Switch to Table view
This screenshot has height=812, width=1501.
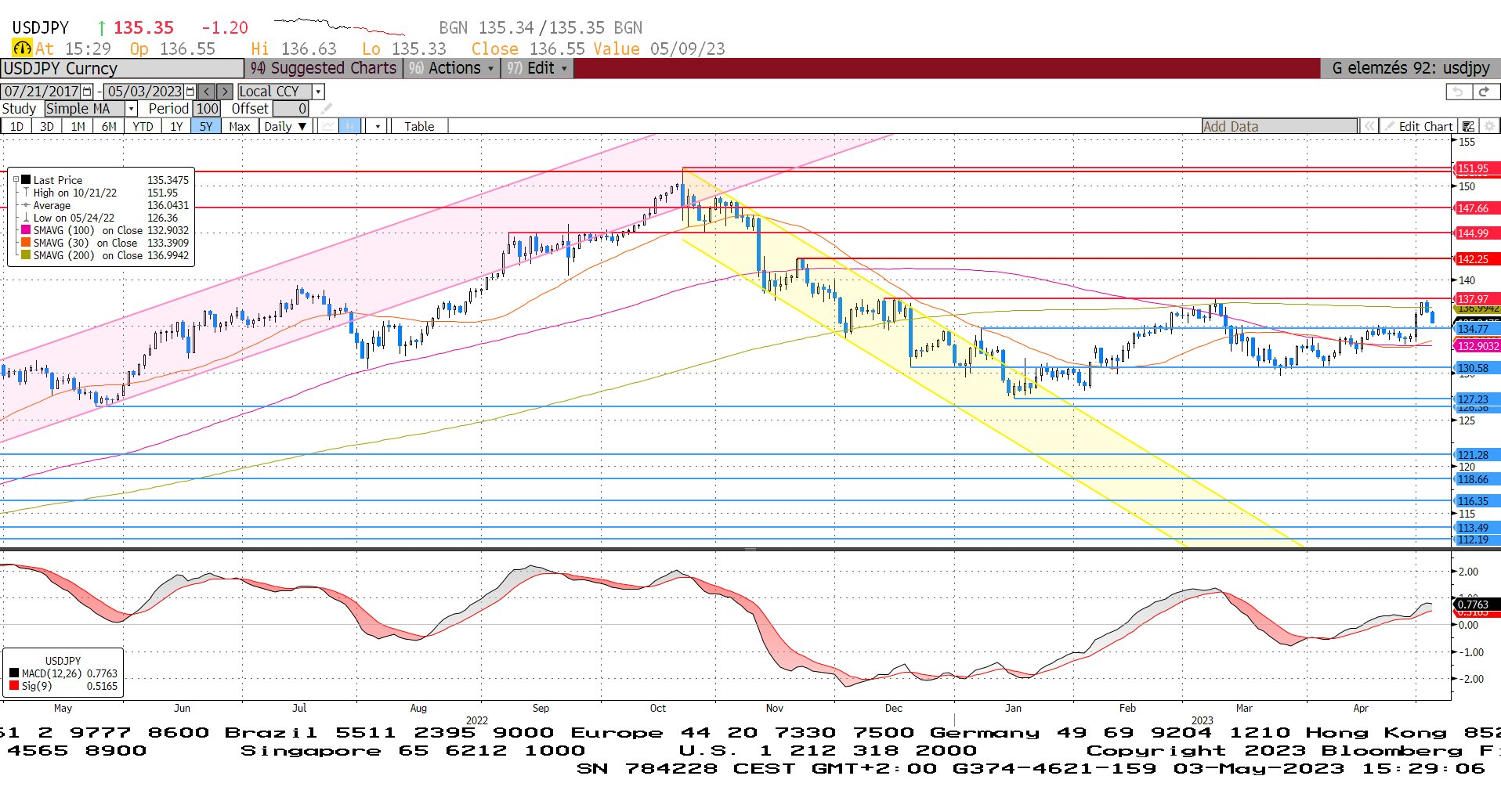click(419, 126)
